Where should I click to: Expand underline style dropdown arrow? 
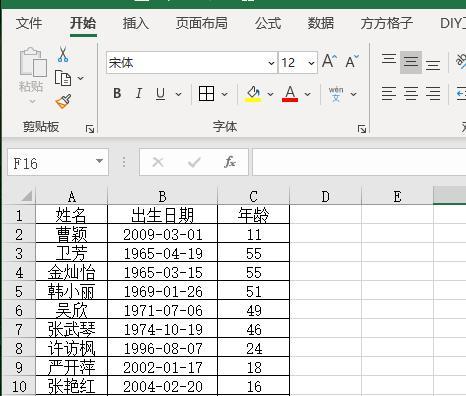[178, 94]
